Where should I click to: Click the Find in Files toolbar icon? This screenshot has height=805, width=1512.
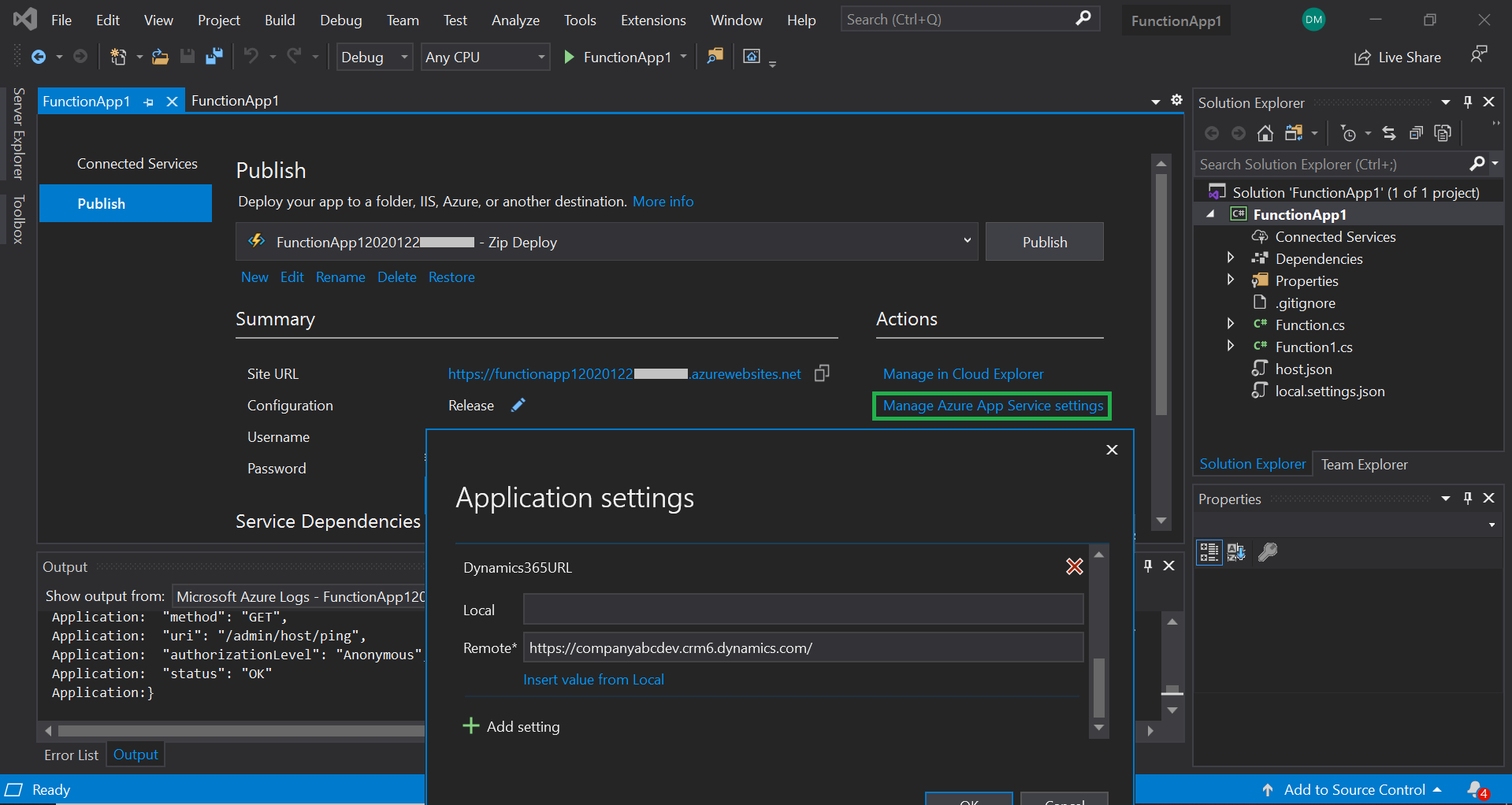715,56
